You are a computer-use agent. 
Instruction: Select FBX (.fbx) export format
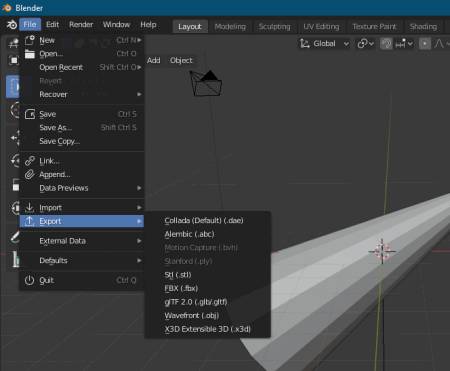181,288
